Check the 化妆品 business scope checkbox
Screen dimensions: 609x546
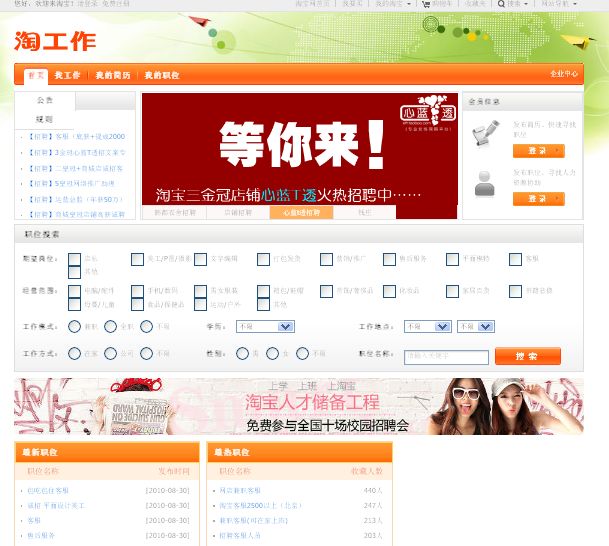[x=389, y=291]
